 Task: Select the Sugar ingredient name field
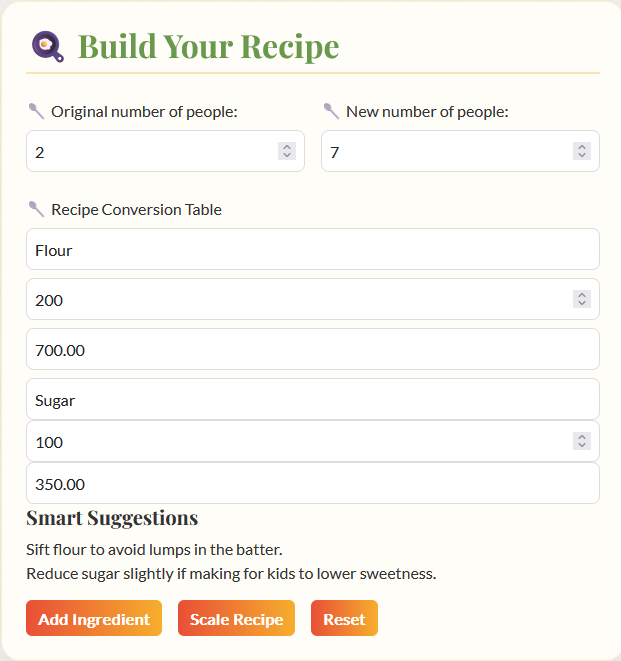click(313, 399)
